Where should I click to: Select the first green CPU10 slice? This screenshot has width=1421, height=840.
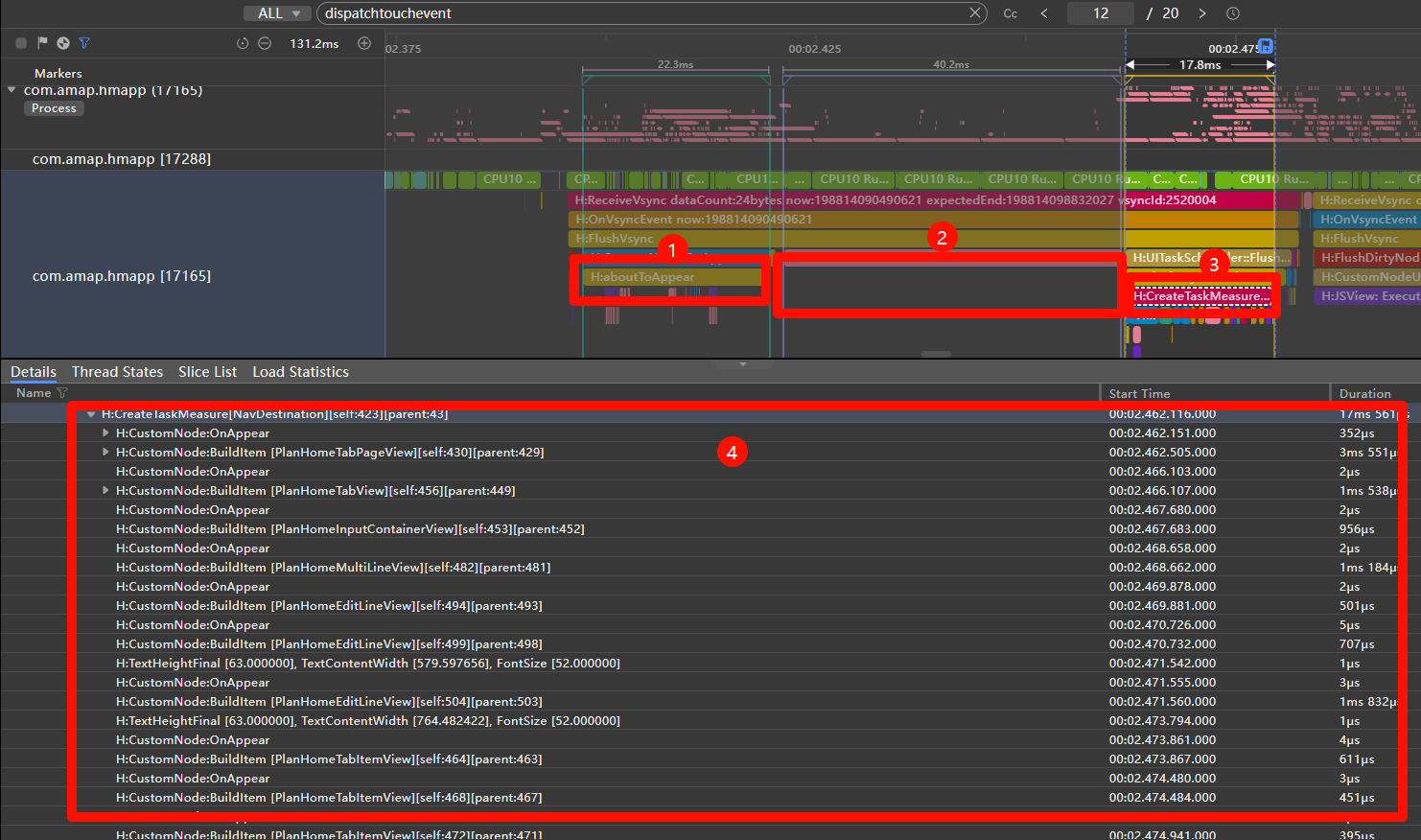[x=508, y=179]
